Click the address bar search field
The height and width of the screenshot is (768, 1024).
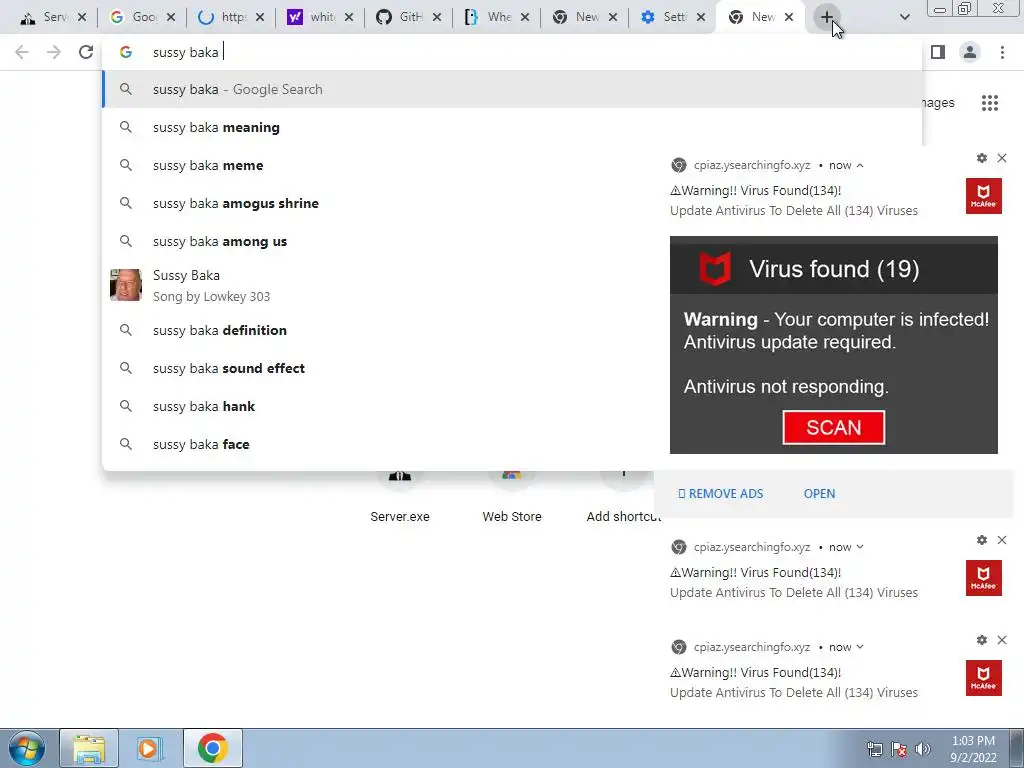click(x=513, y=52)
